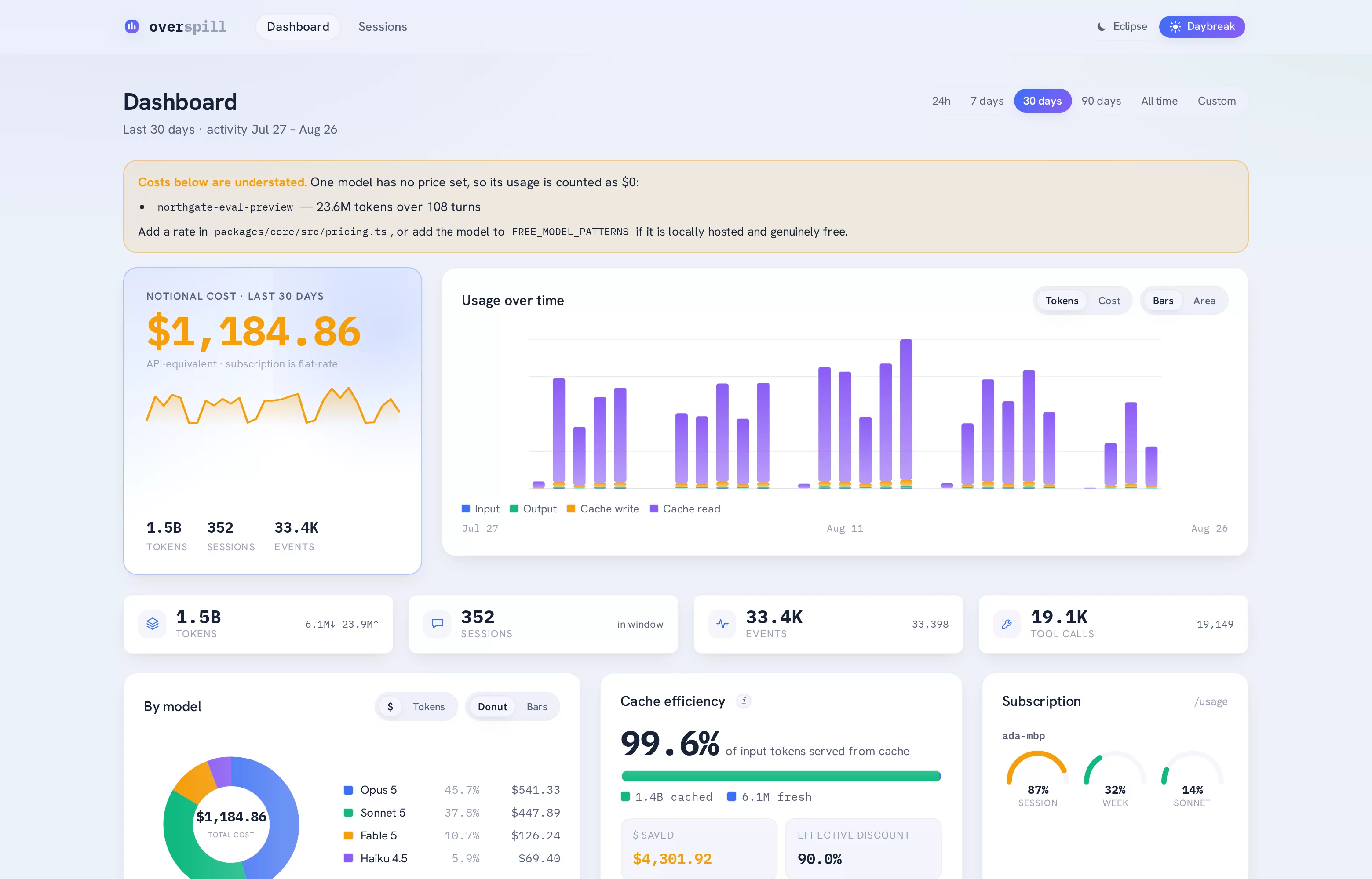Click the Eclipse moon icon
The image size is (1372, 879).
[x=1102, y=27]
